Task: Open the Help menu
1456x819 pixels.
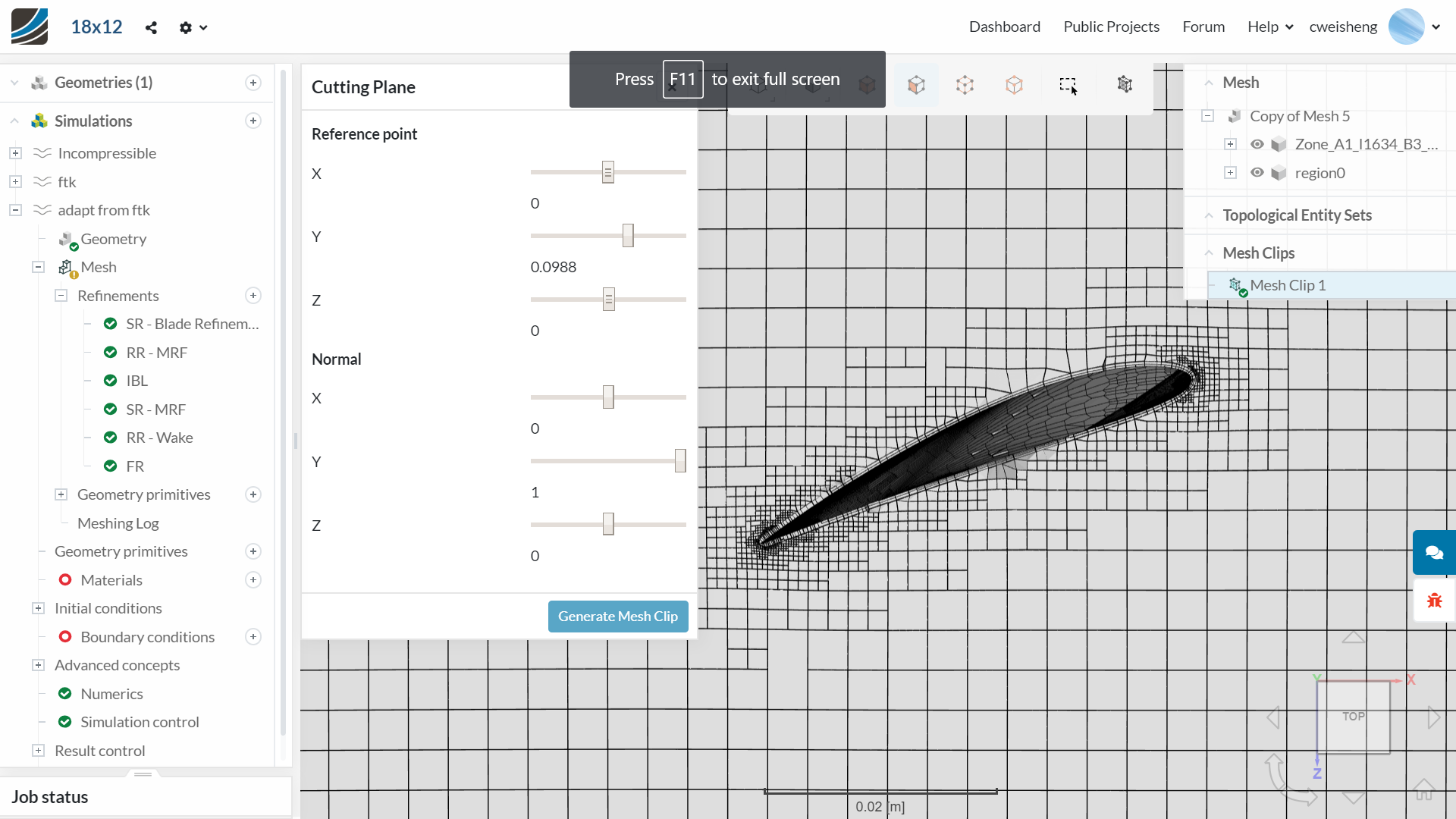Action: [x=1269, y=27]
